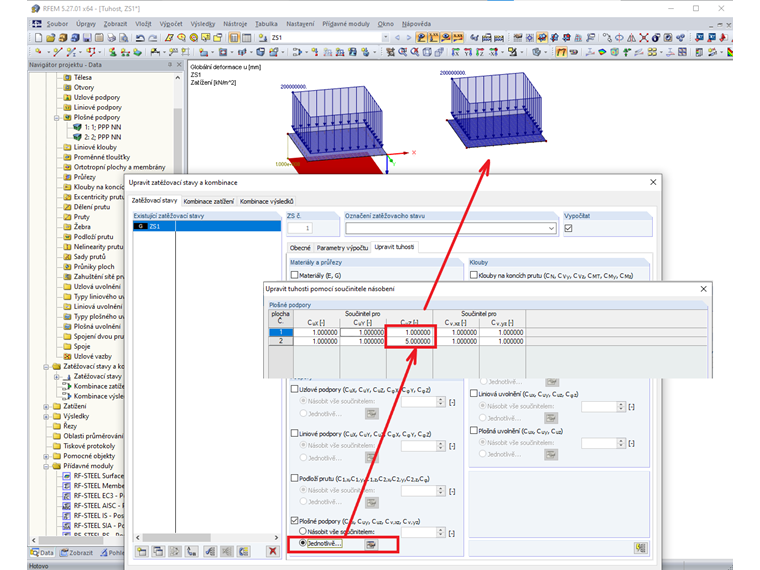The image size is (760, 570).
Task: Click the Print preview magnifier icon
Action: click(x=124, y=37)
